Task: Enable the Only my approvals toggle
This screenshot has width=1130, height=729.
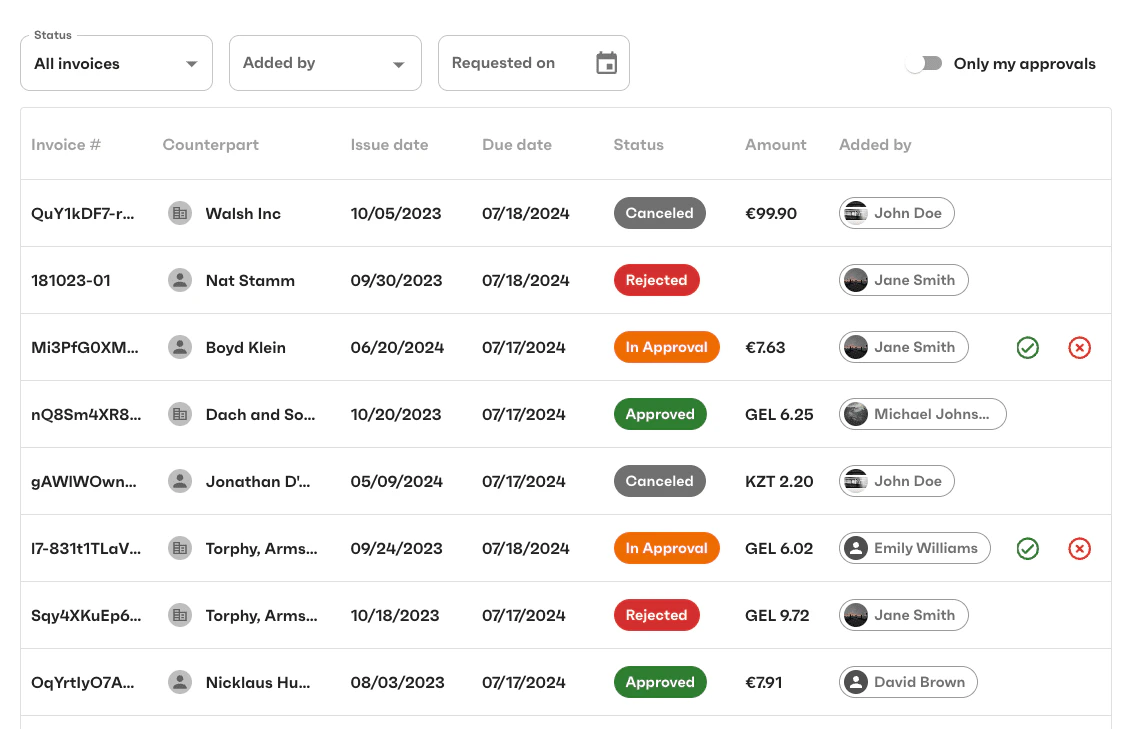Action: pos(923,62)
